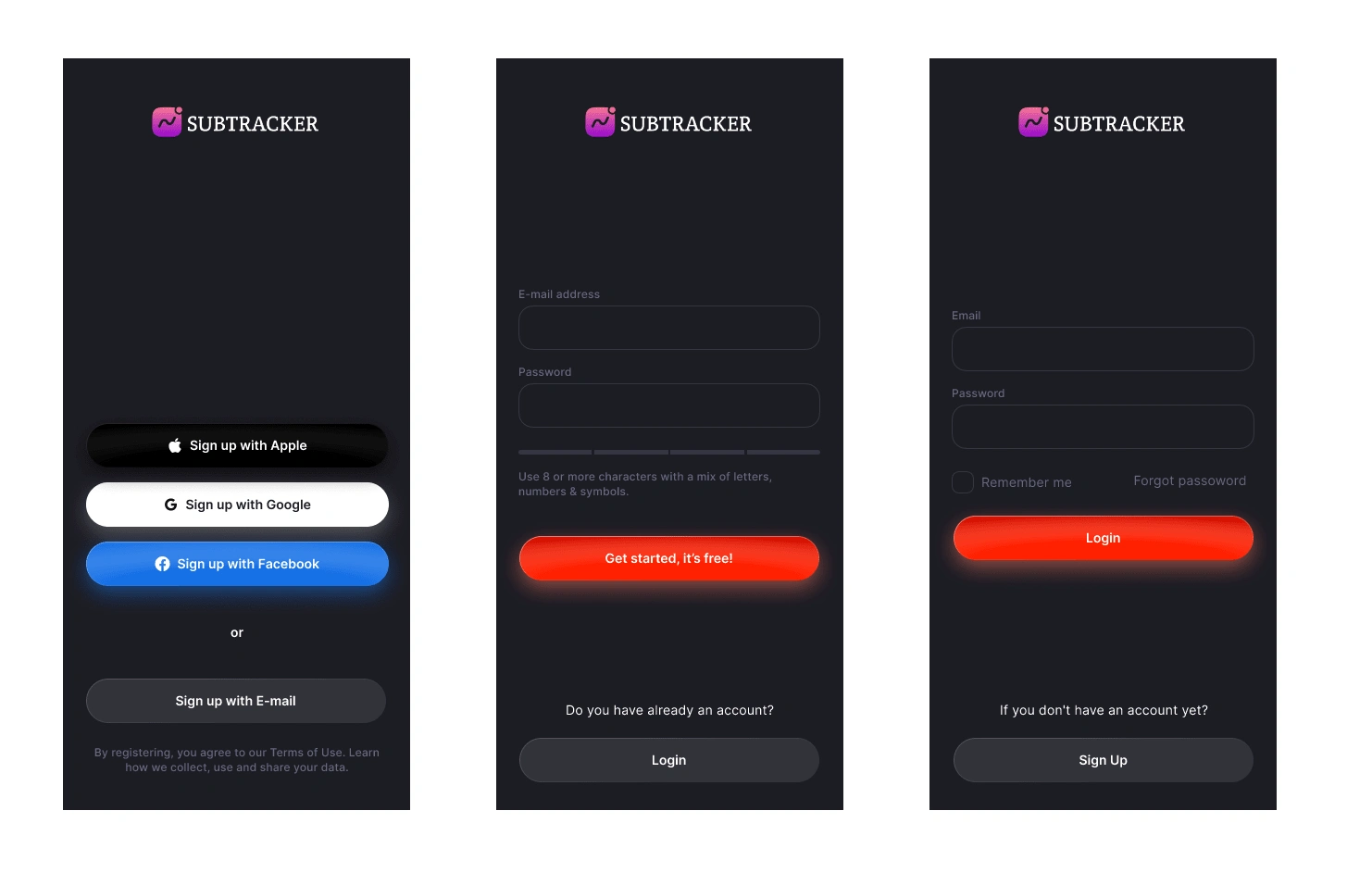Focus Password field above Remember me
This screenshot has width=1372, height=873.
coord(1103,427)
